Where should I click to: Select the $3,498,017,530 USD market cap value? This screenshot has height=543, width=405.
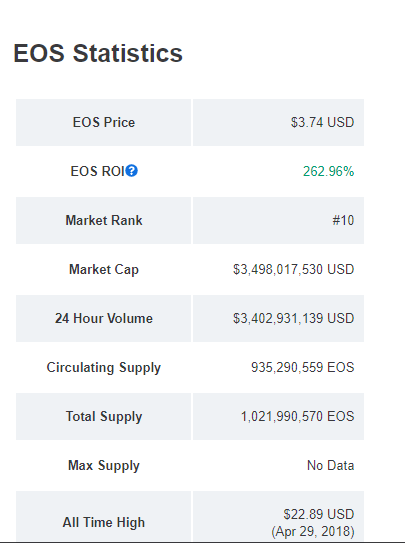(x=294, y=269)
